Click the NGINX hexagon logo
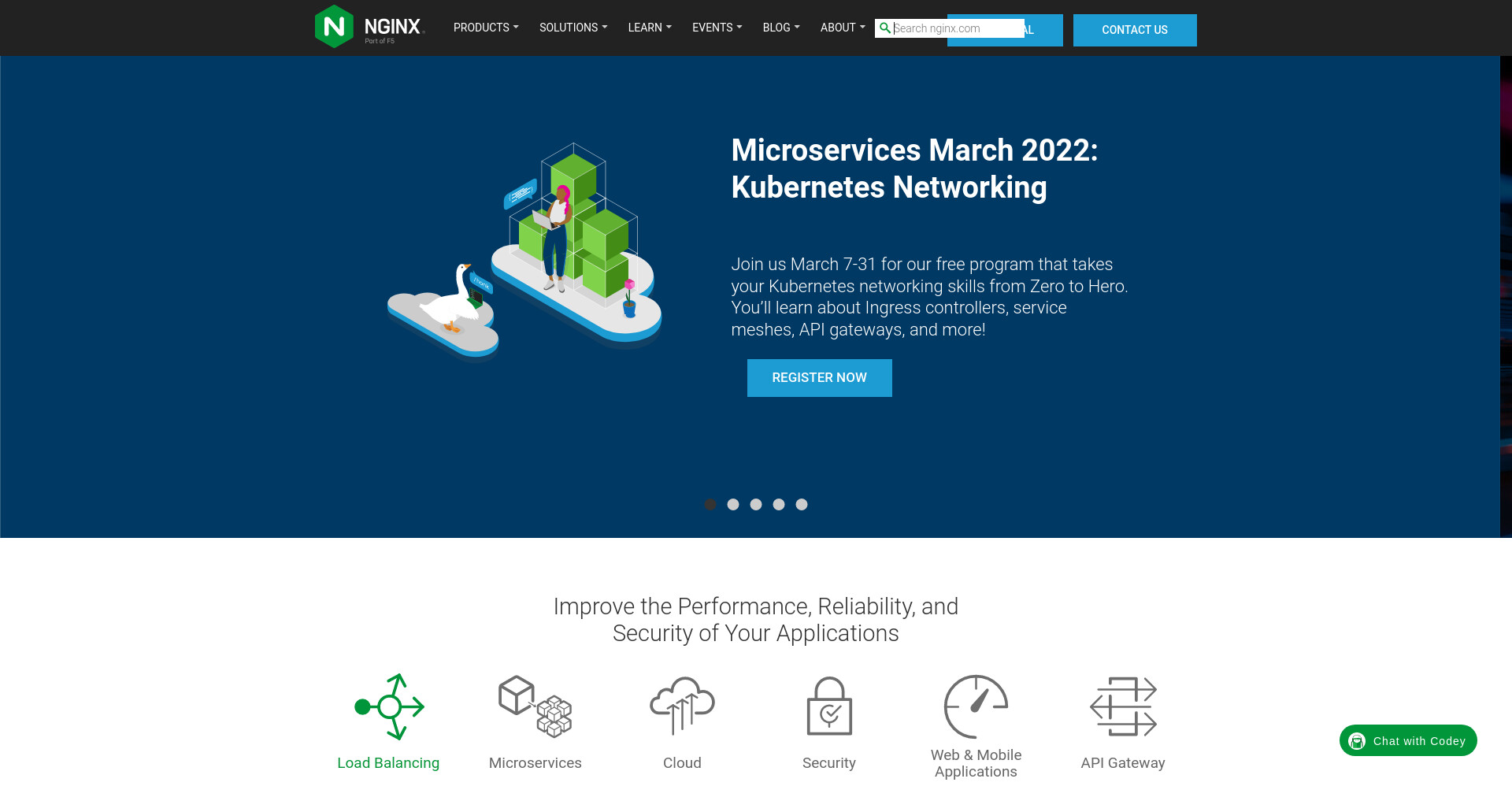The image size is (1512, 786). [x=334, y=27]
